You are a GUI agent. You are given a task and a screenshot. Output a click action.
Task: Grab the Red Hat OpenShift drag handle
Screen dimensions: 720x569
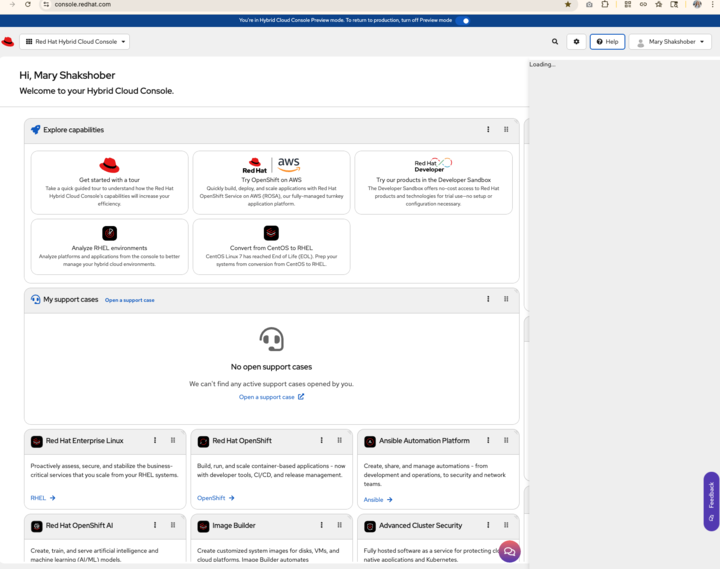tap(339, 440)
